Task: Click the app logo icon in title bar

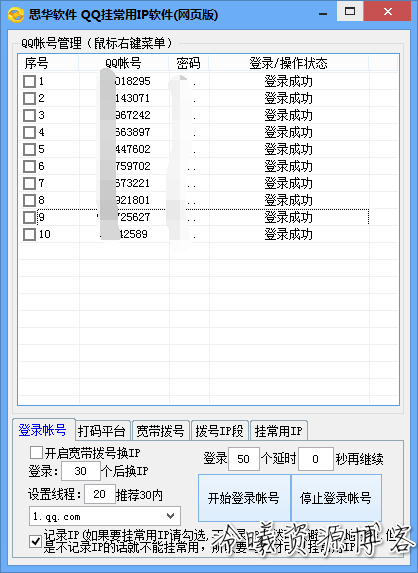Action: coord(15,15)
